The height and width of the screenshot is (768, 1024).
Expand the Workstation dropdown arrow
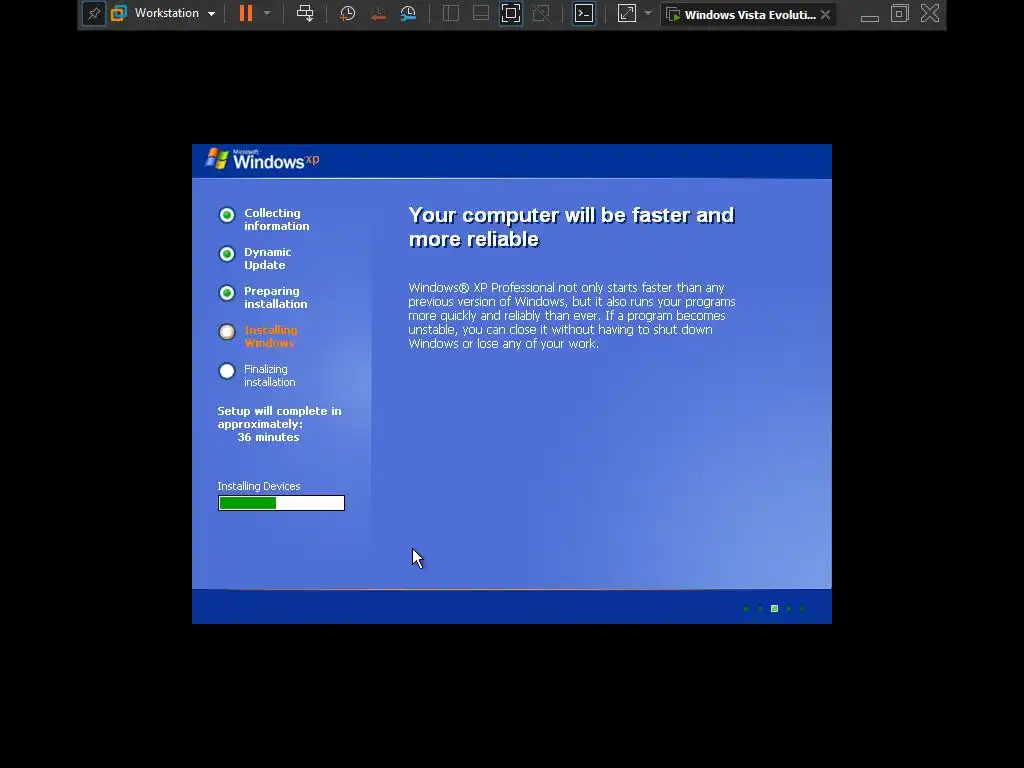point(212,14)
